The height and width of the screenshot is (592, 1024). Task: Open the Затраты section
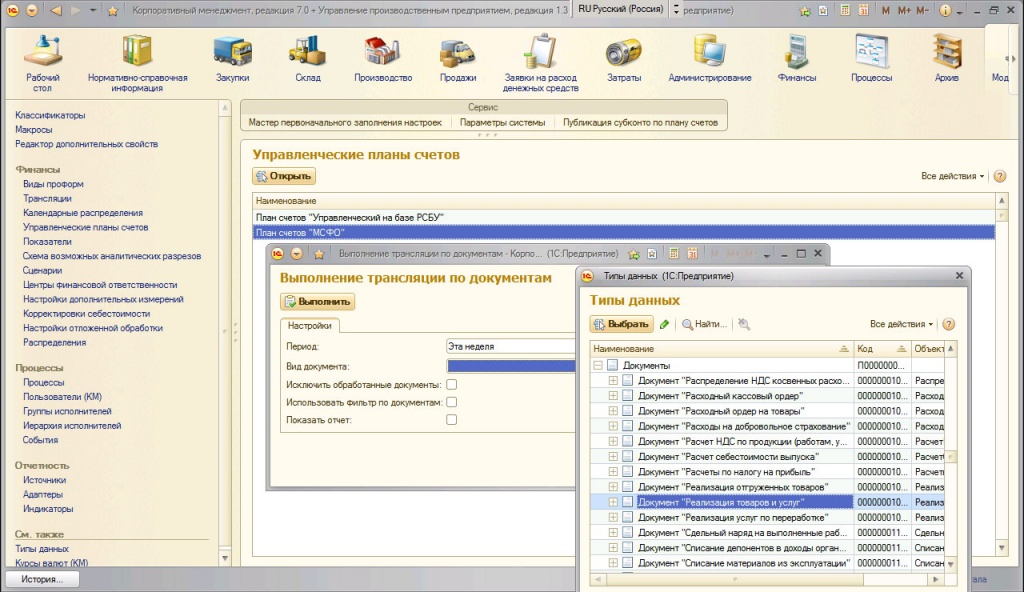pos(624,59)
